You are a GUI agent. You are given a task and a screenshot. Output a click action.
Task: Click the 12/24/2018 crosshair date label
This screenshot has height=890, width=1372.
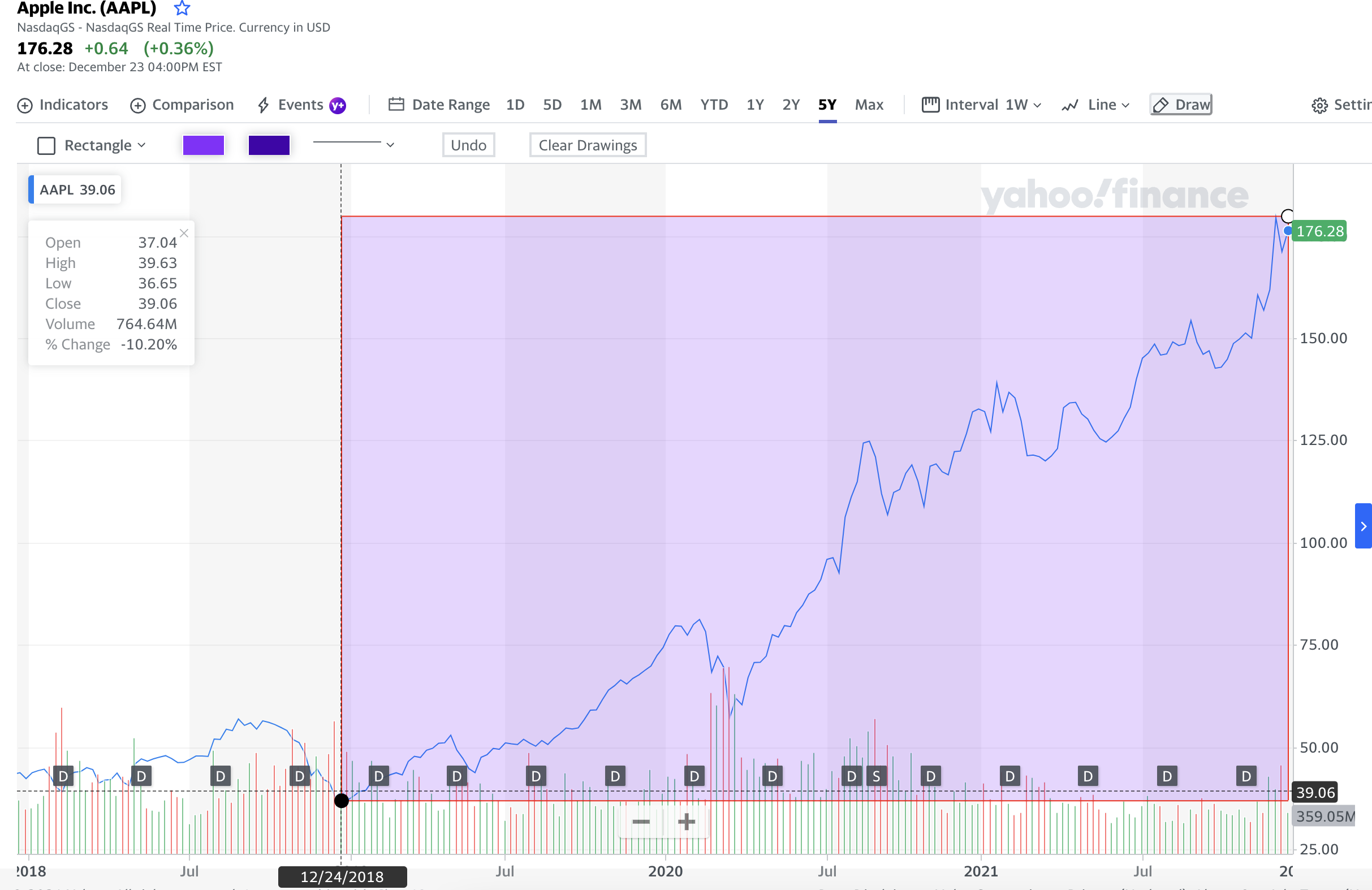[342, 877]
